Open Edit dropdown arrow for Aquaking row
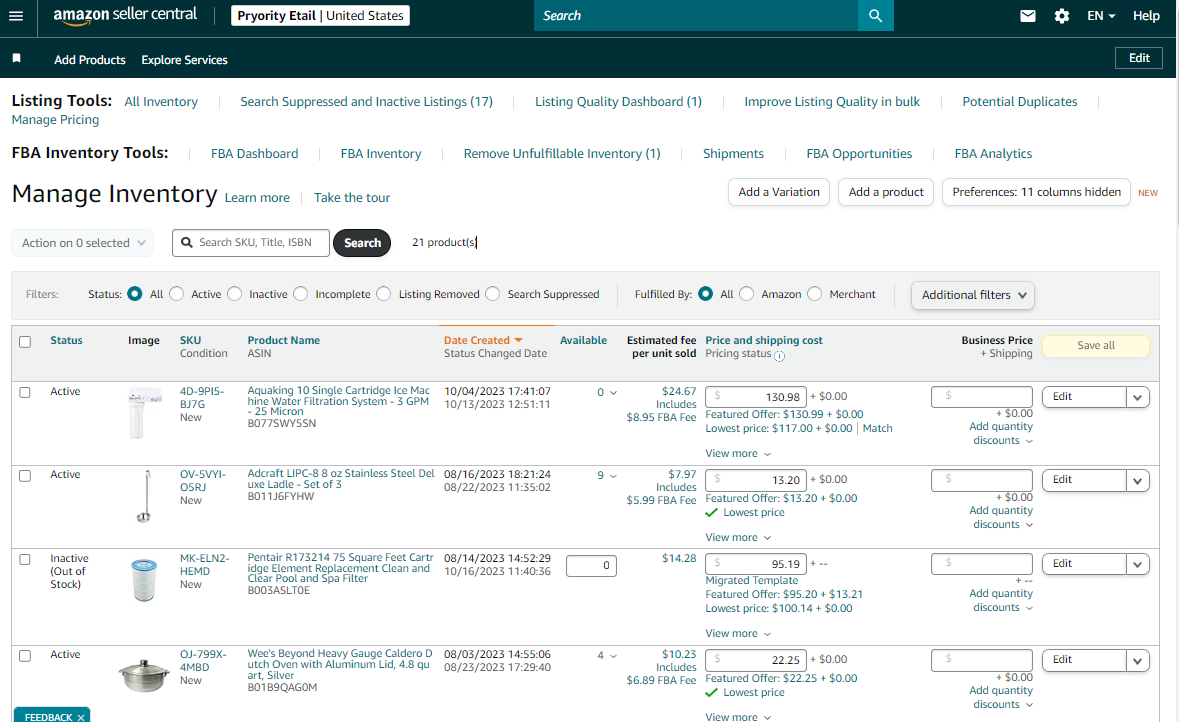Viewport: 1179px width, 722px height. (1138, 397)
